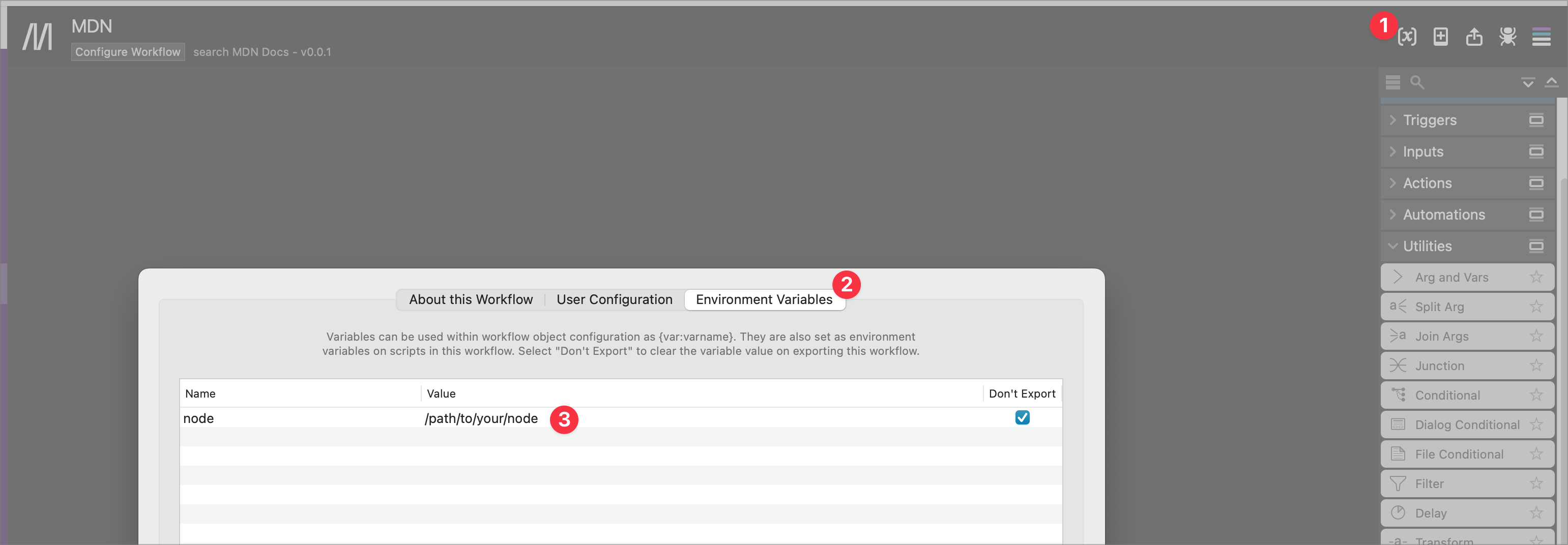Favorite the Junction star
Image resolution: width=1568 pixels, height=545 pixels.
pyautogui.click(x=1536, y=366)
